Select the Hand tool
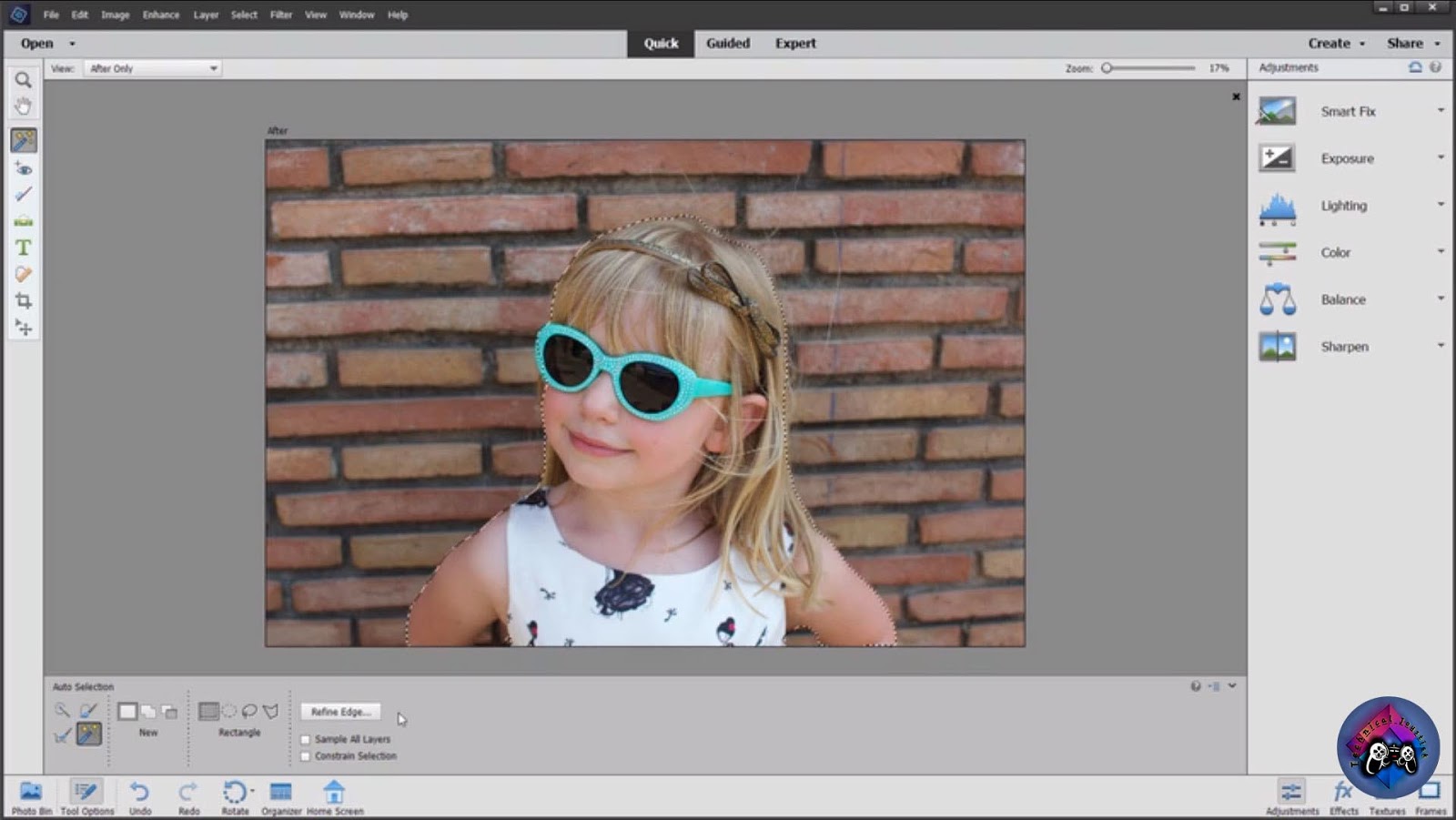The width and height of the screenshot is (1456, 820). tap(23, 106)
